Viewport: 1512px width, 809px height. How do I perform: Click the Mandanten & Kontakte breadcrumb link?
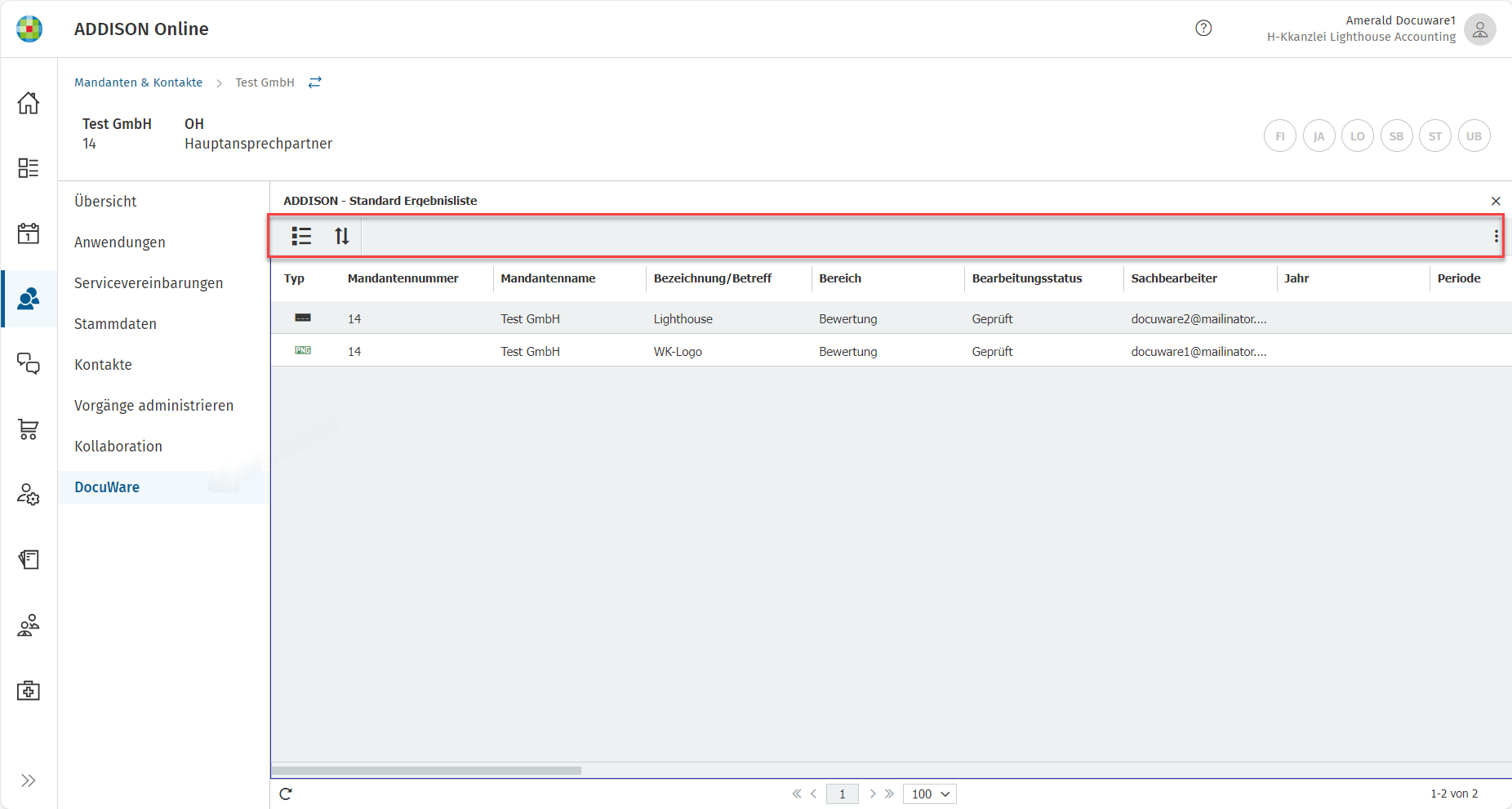[138, 82]
